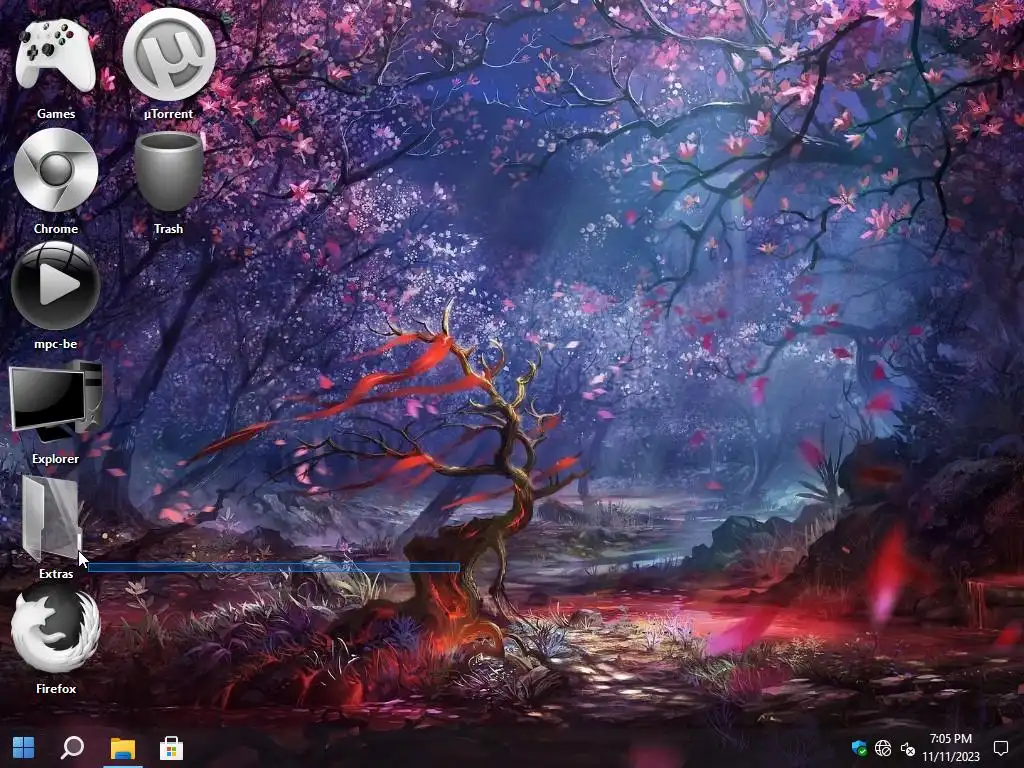Select the Chrome desktop icon
This screenshot has width=1024, height=768.
click(x=56, y=170)
